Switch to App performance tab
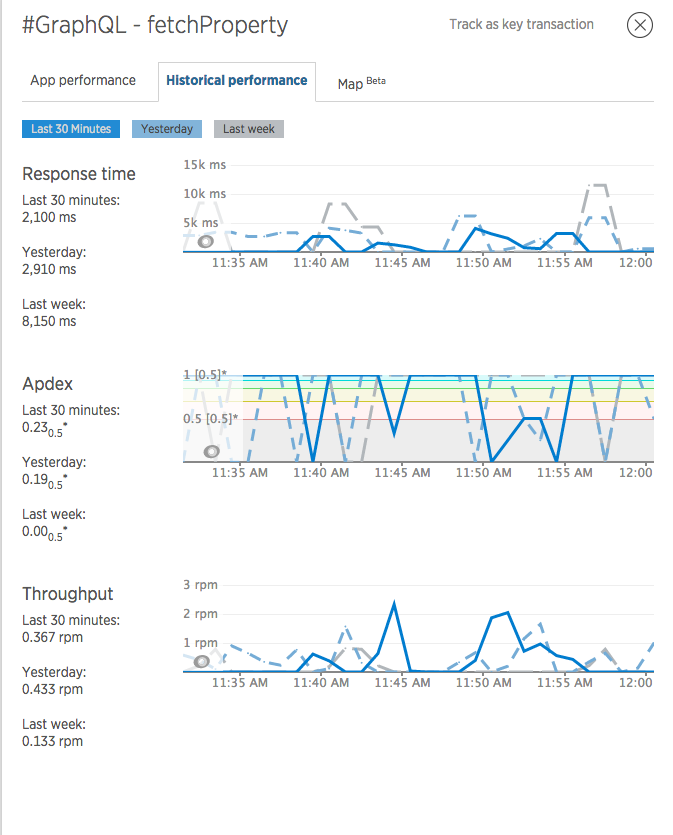The width and height of the screenshot is (673, 835). (x=83, y=80)
